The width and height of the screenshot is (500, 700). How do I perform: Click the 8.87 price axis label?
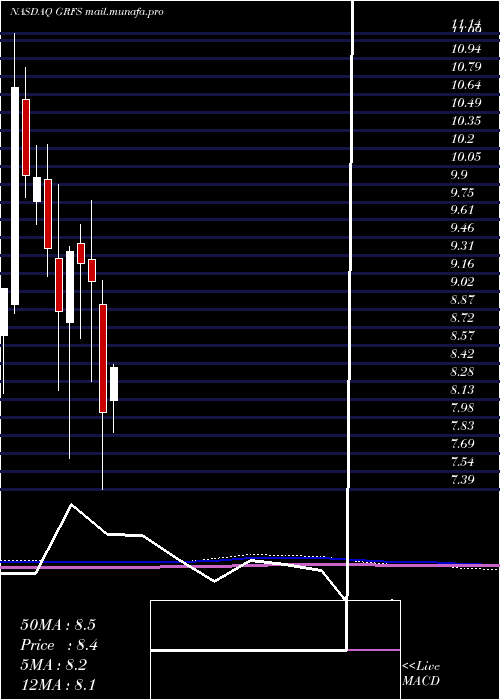pyautogui.click(x=462, y=300)
